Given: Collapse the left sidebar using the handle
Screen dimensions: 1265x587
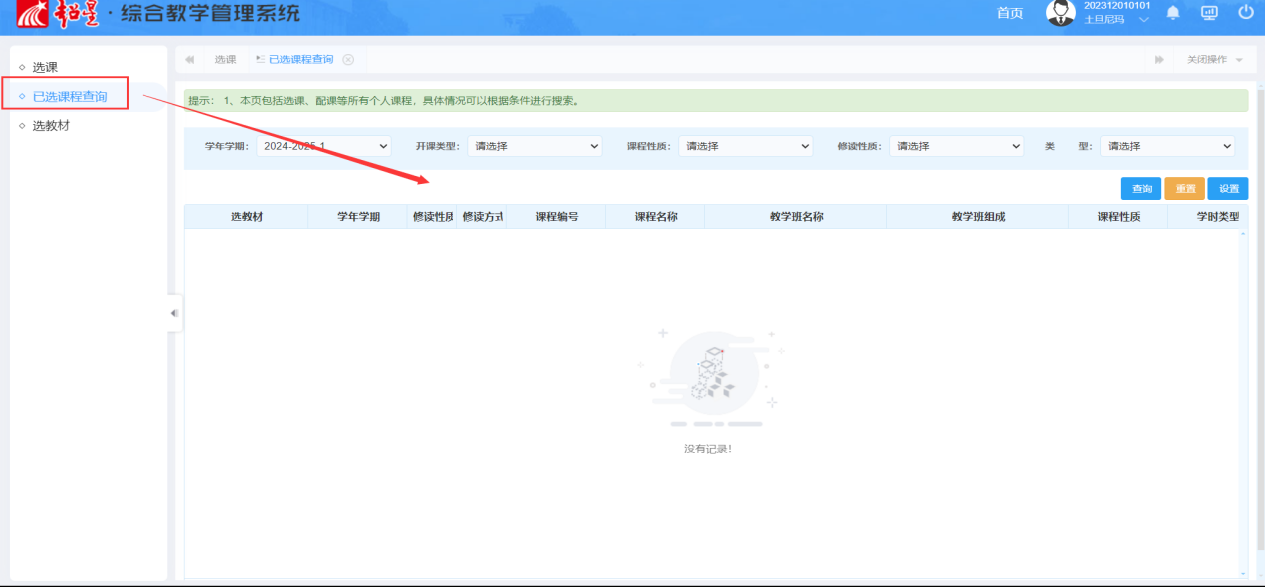Looking at the screenshot, I should [x=174, y=313].
